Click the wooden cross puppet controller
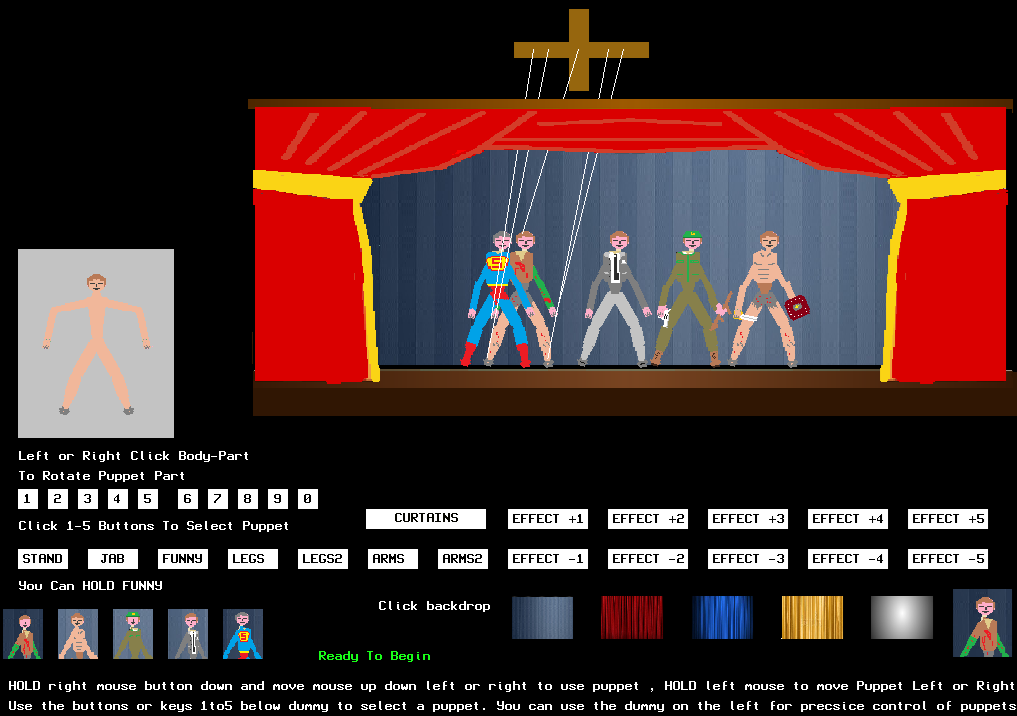The image size is (1017, 716). click(x=580, y=51)
